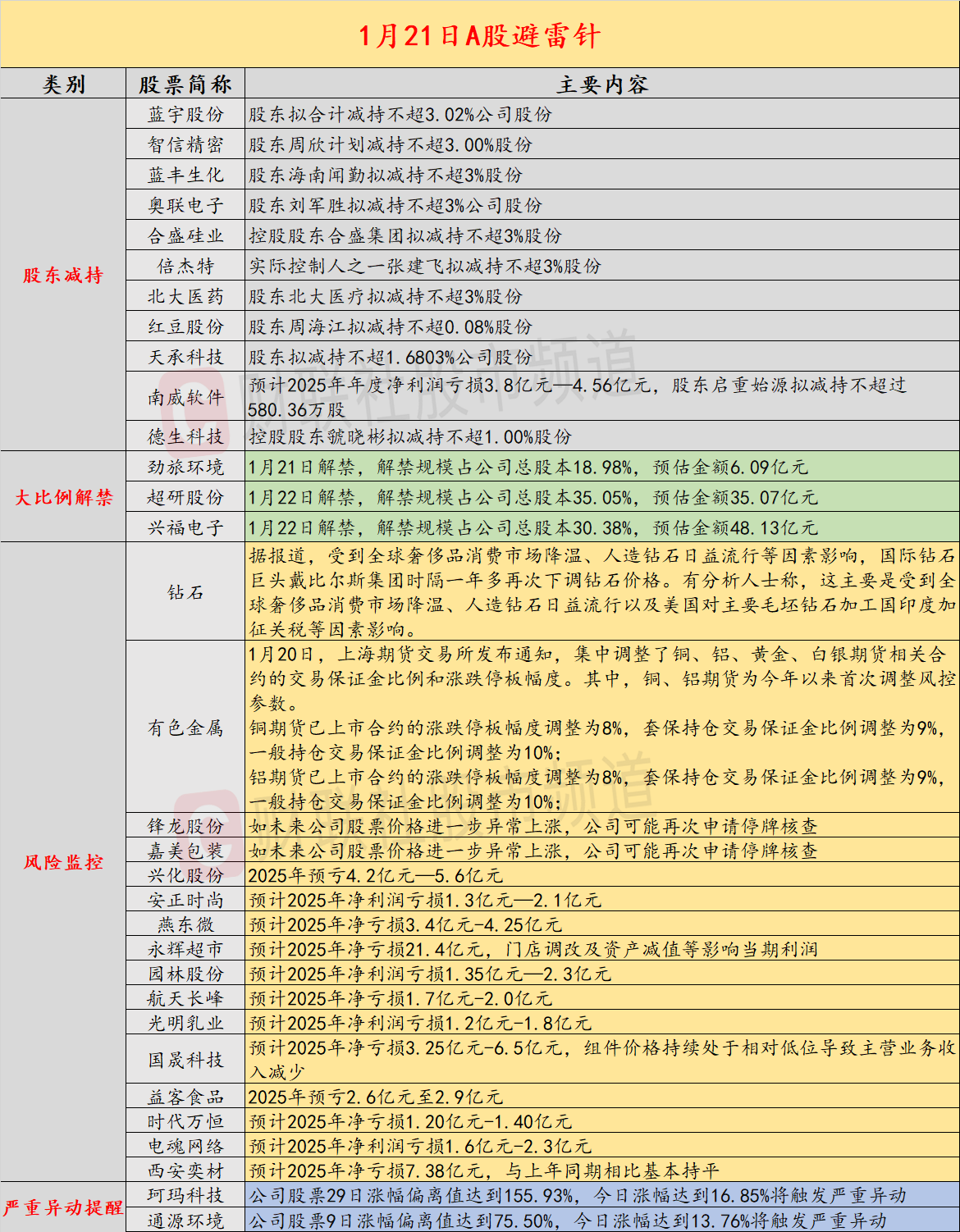Click the 上海期货交易所 margin notice paragraph
The height and width of the screenshot is (1232, 960).
pos(602,728)
